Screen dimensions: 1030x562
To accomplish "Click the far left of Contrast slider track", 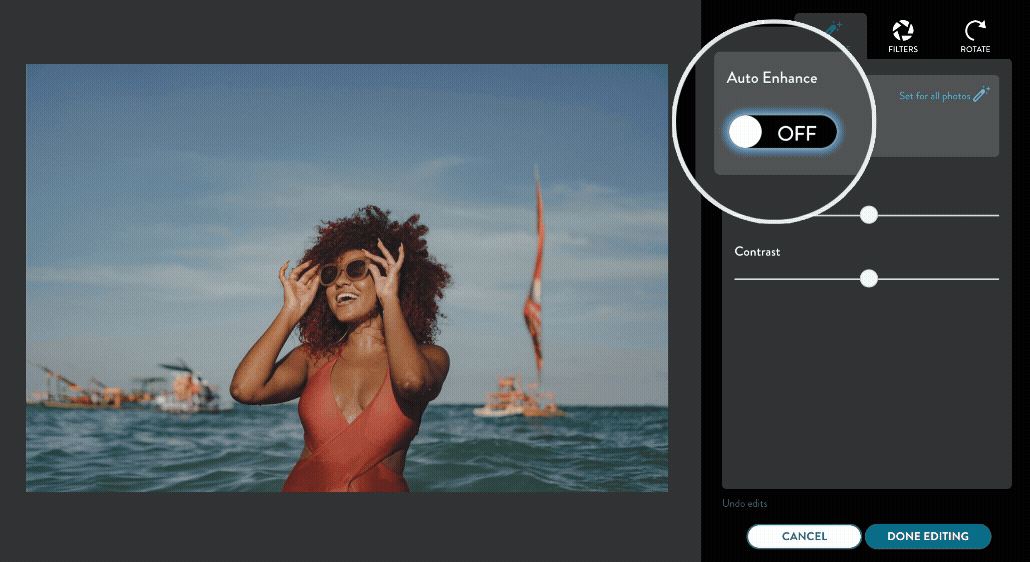I will [x=738, y=279].
